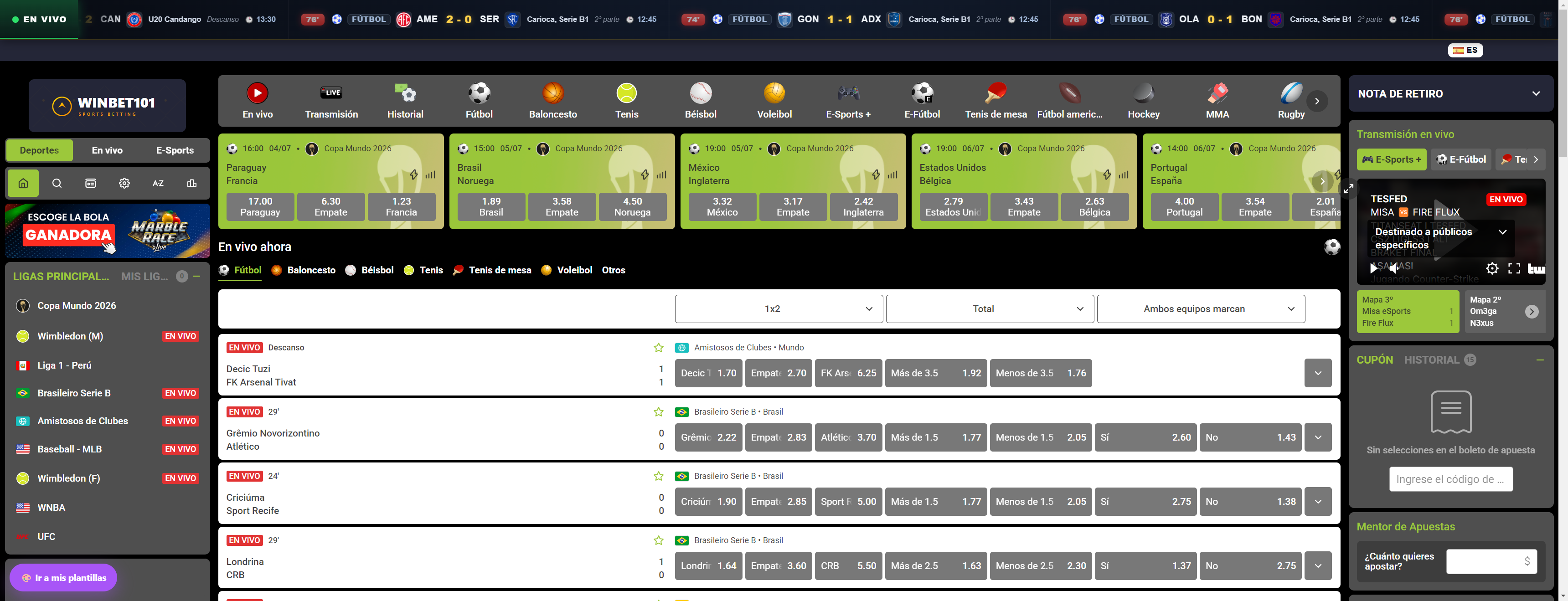Open the stream player settings gear
Viewport: 1568px width, 601px height.
coord(1492,268)
